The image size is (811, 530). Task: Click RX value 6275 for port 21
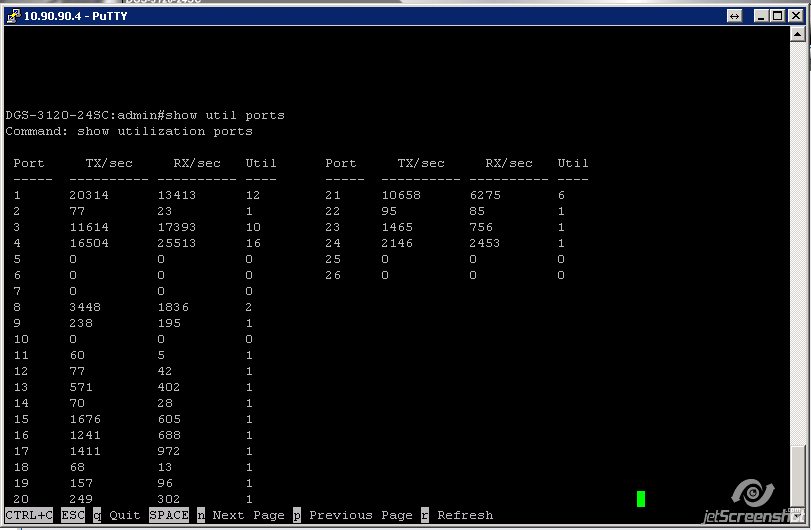485,195
